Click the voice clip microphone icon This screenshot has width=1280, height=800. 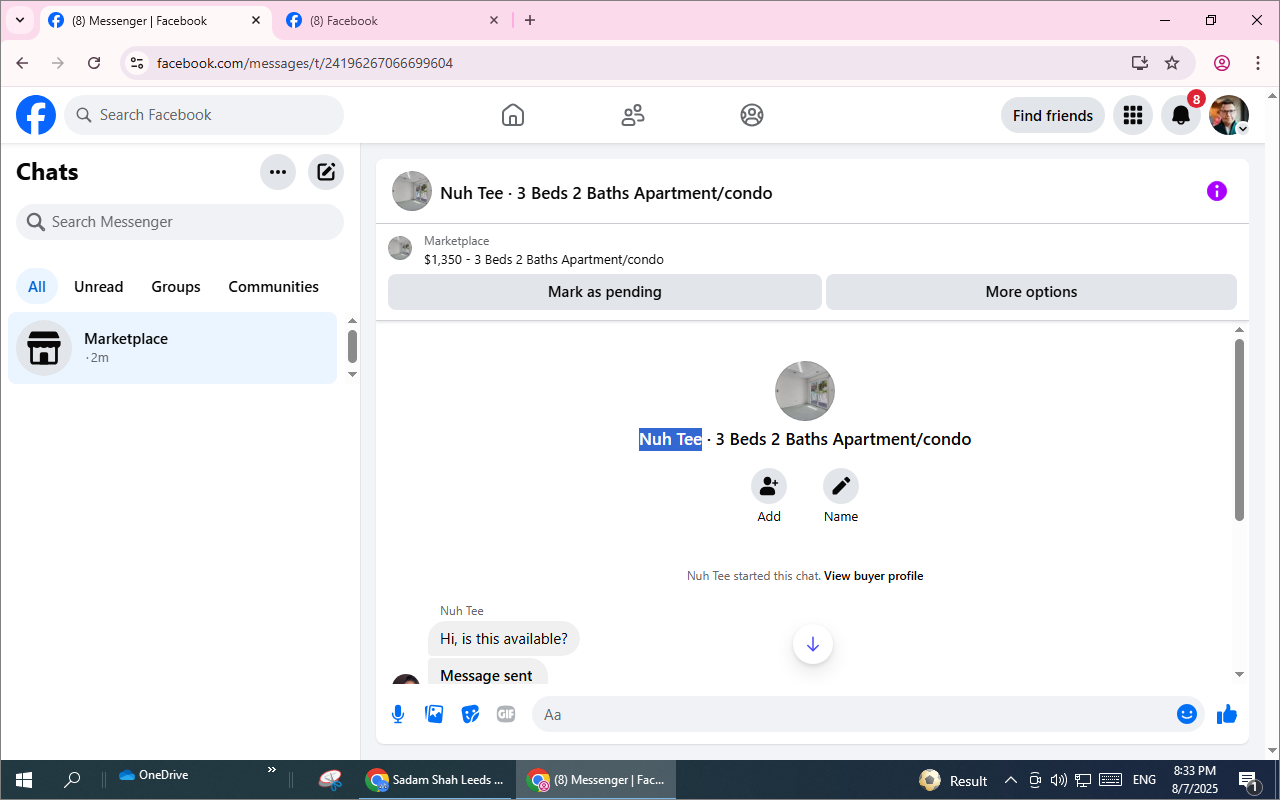pyautogui.click(x=398, y=714)
